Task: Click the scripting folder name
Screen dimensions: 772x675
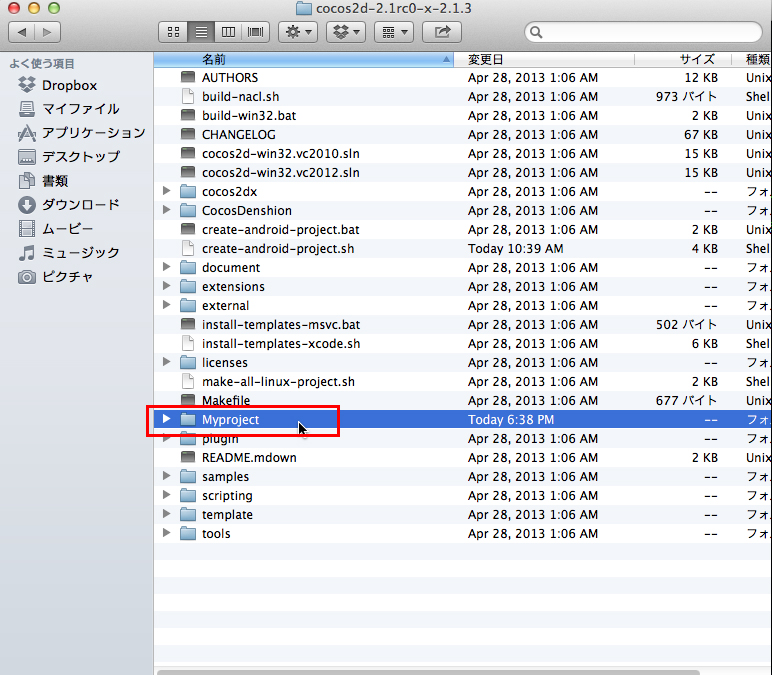Action: (x=227, y=495)
